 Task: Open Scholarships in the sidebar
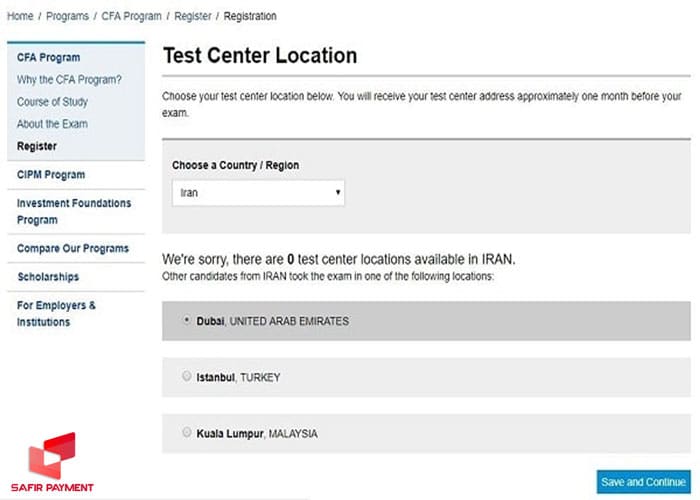(x=48, y=276)
